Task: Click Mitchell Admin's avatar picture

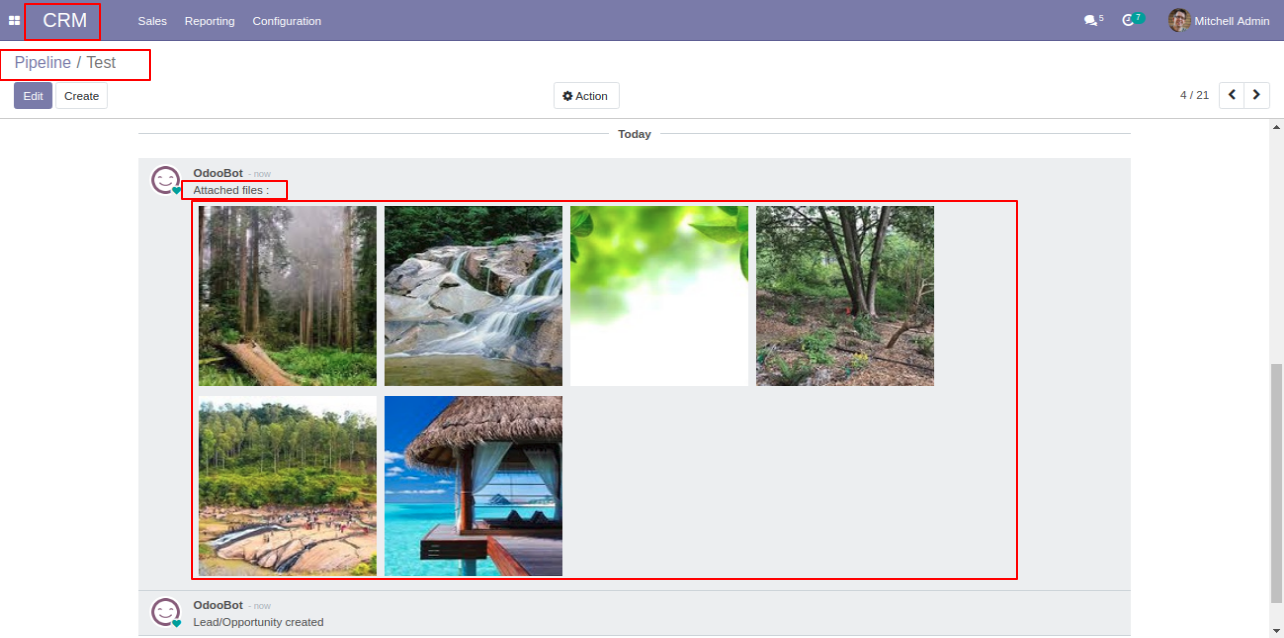Action: tap(1179, 20)
